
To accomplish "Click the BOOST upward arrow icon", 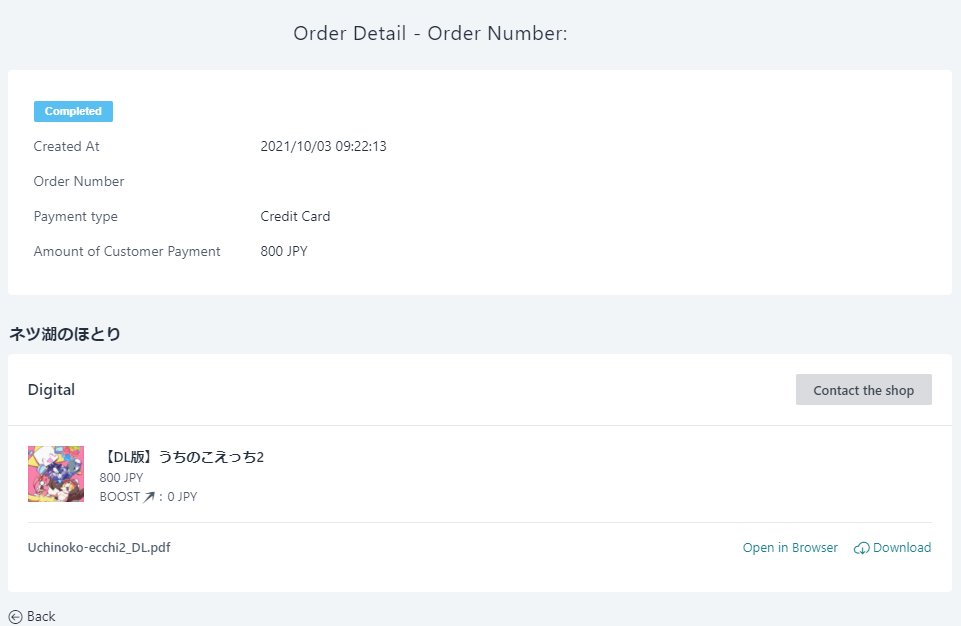I will point(149,497).
